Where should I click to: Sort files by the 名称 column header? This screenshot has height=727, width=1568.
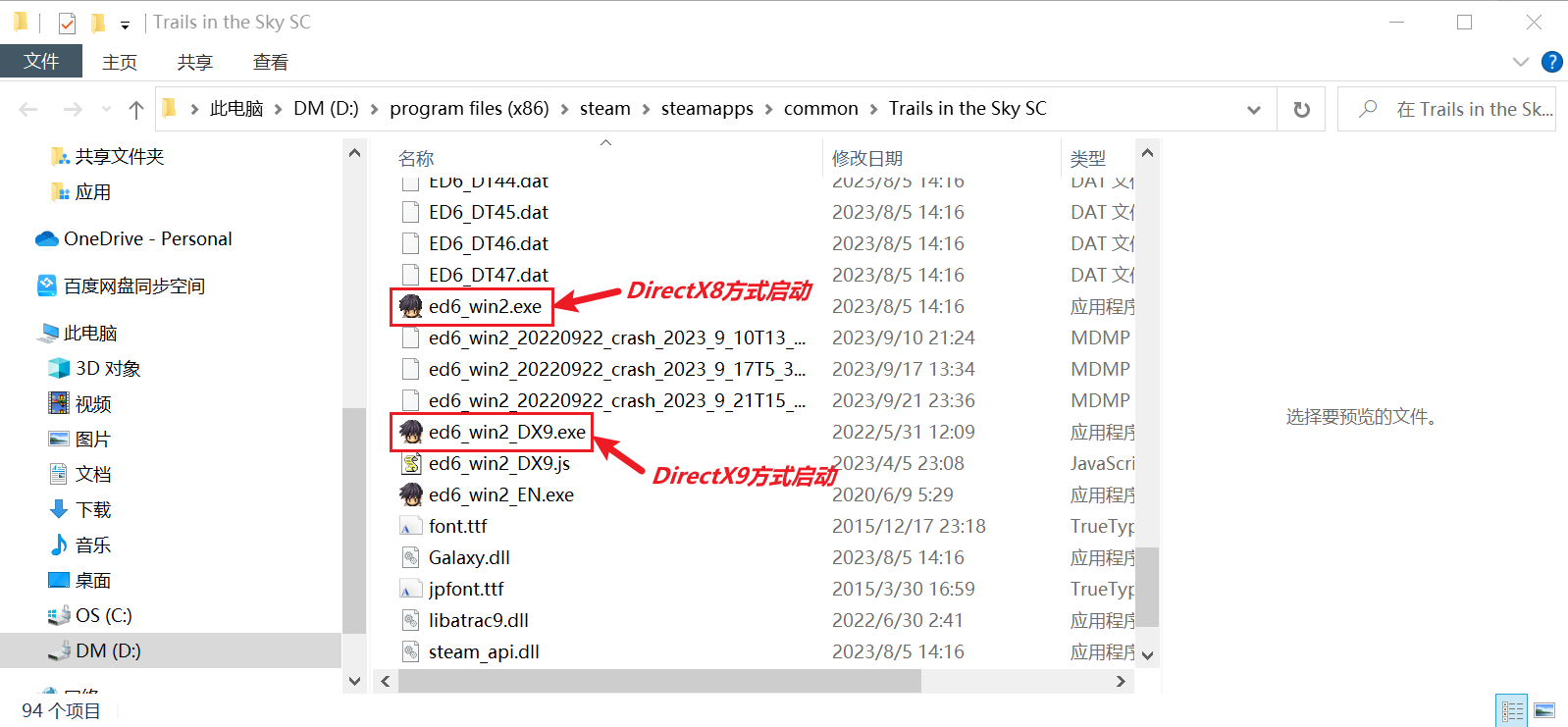click(x=416, y=158)
